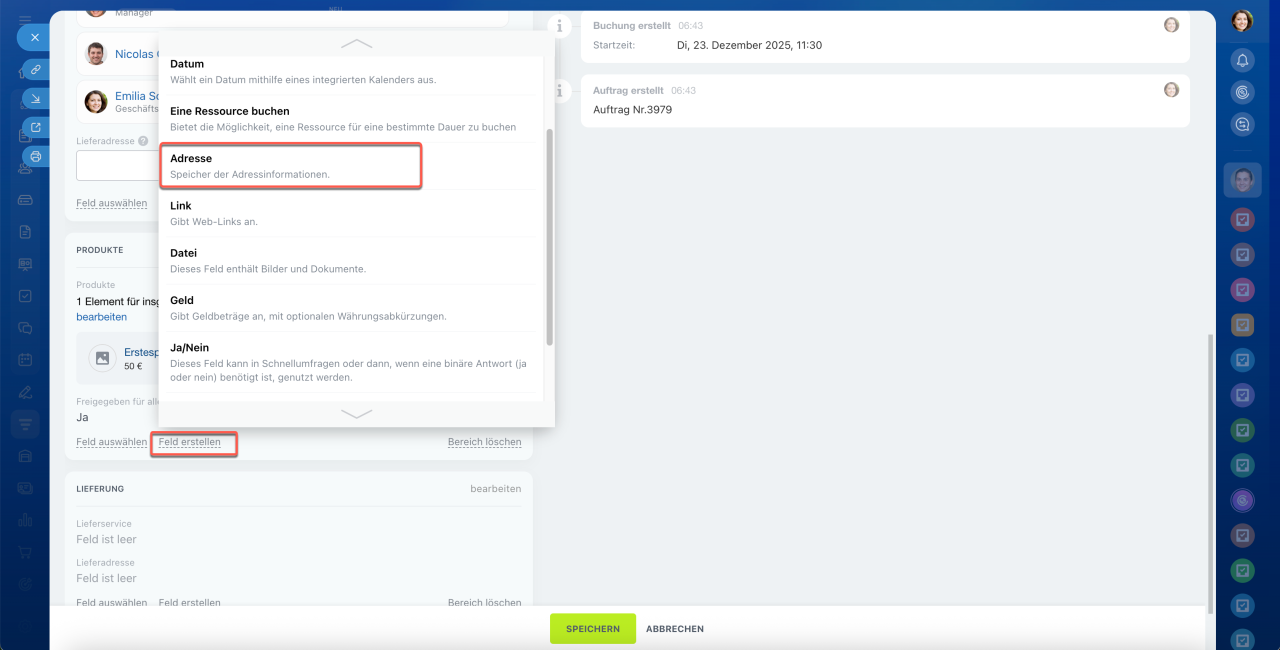Click the Auftrag erstellt heading
Screen dimensions: 1280x650
(x=629, y=90)
